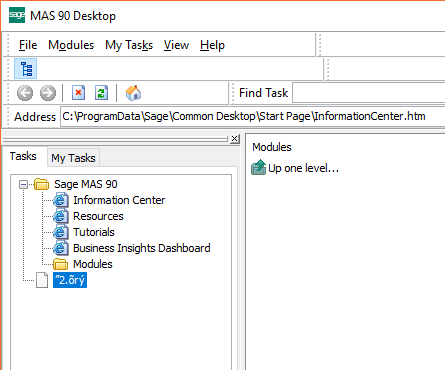The image size is (445, 370).
Task: Click the Modules heading in the right pane
Action: (x=272, y=147)
